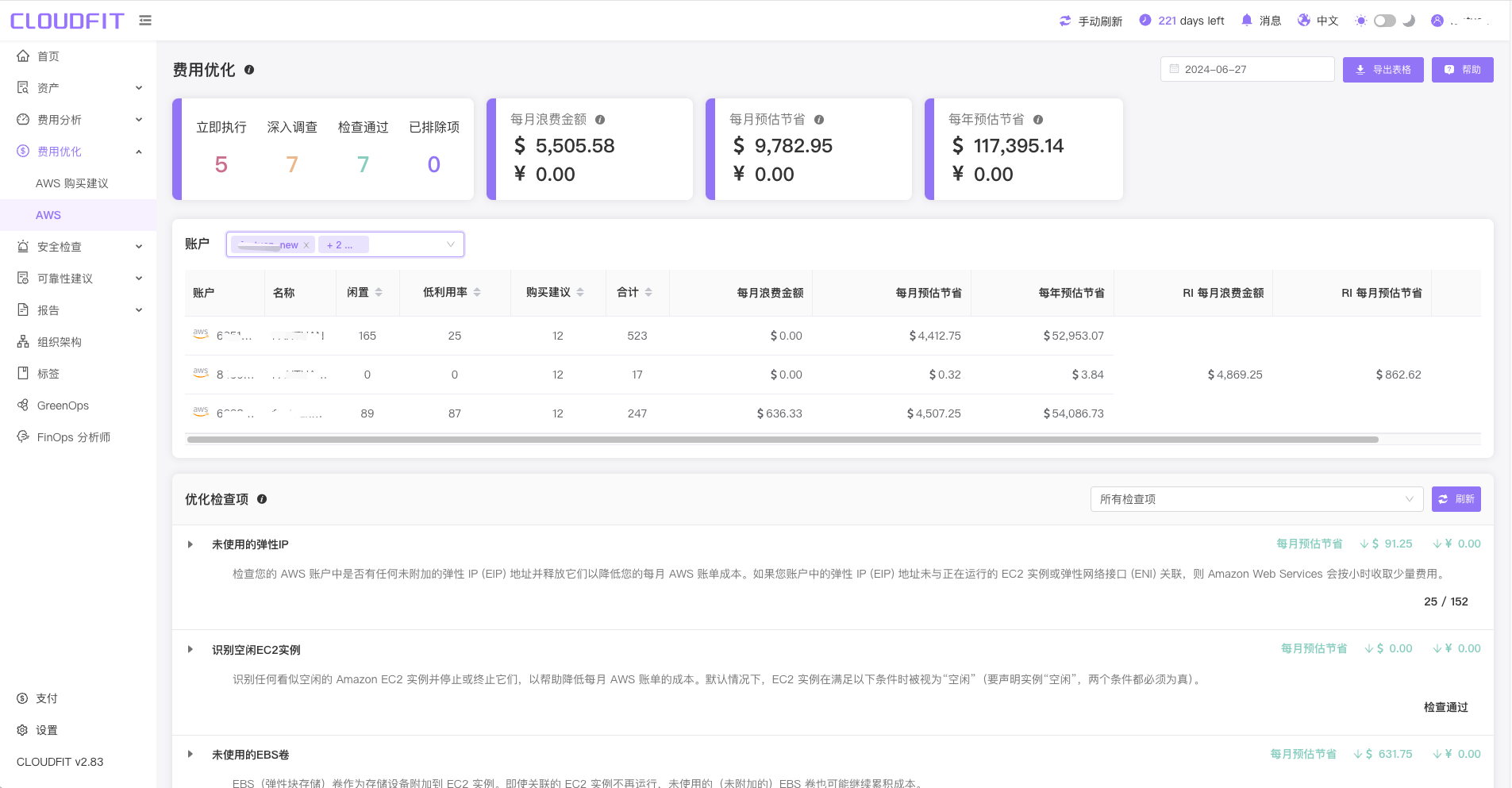Open AWS 购买建议 submenu item
This screenshot has height=788, width=1512.
coord(72,183)
